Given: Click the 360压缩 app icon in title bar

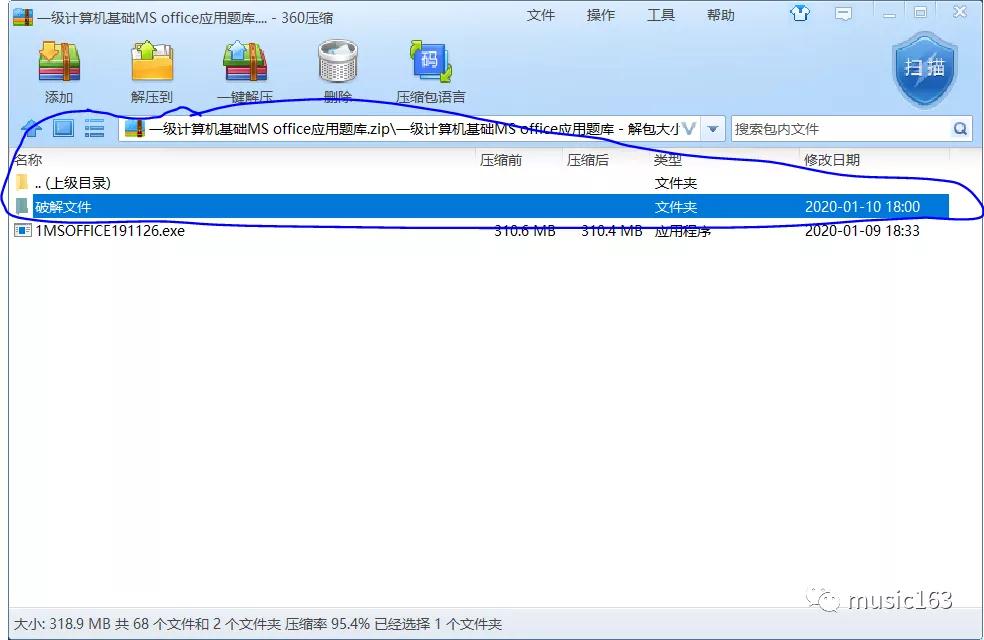Looking at the screenshot, I should tap(23, 16).
